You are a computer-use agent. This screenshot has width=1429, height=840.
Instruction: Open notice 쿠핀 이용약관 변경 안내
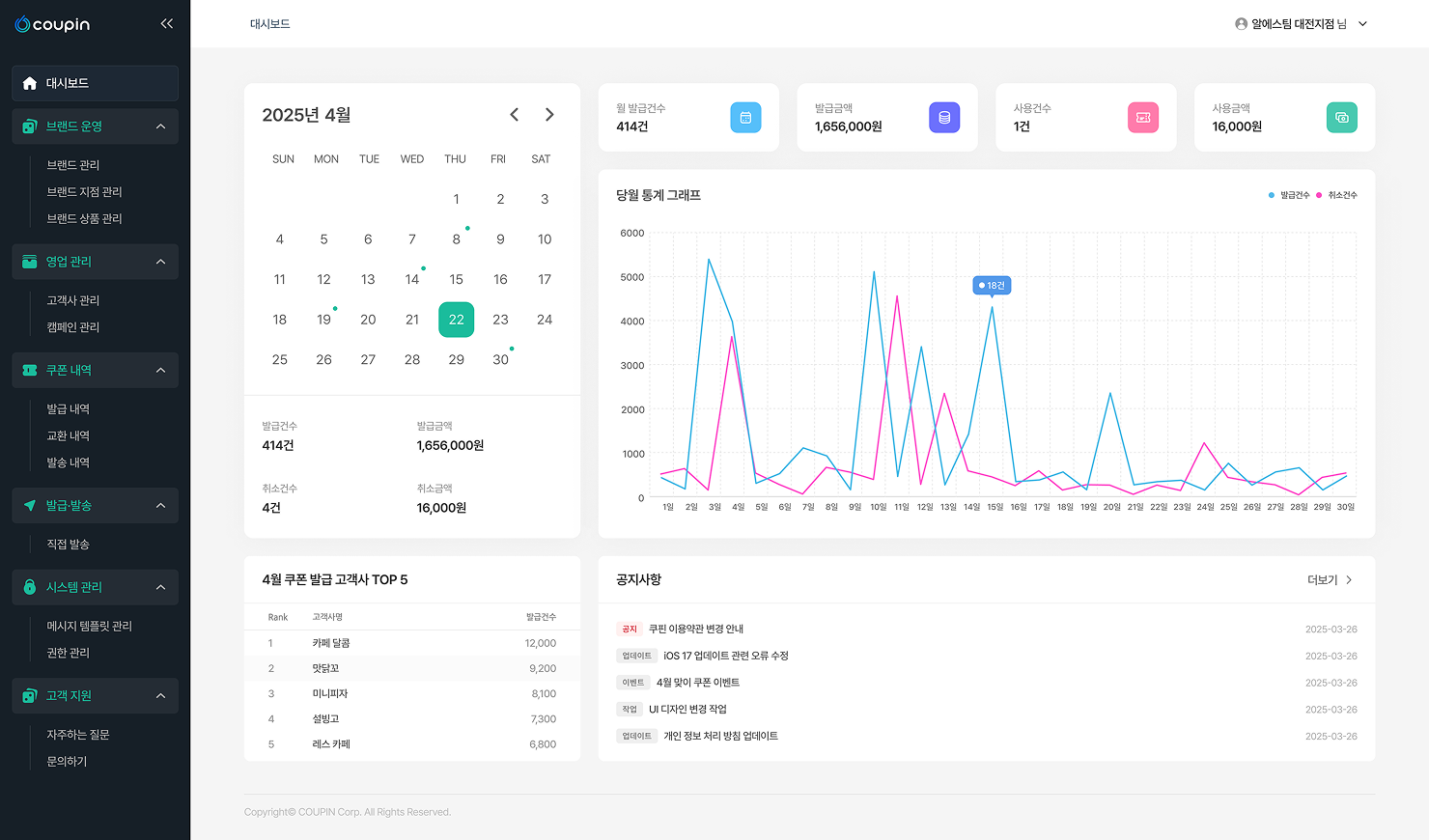click(695, 630)
